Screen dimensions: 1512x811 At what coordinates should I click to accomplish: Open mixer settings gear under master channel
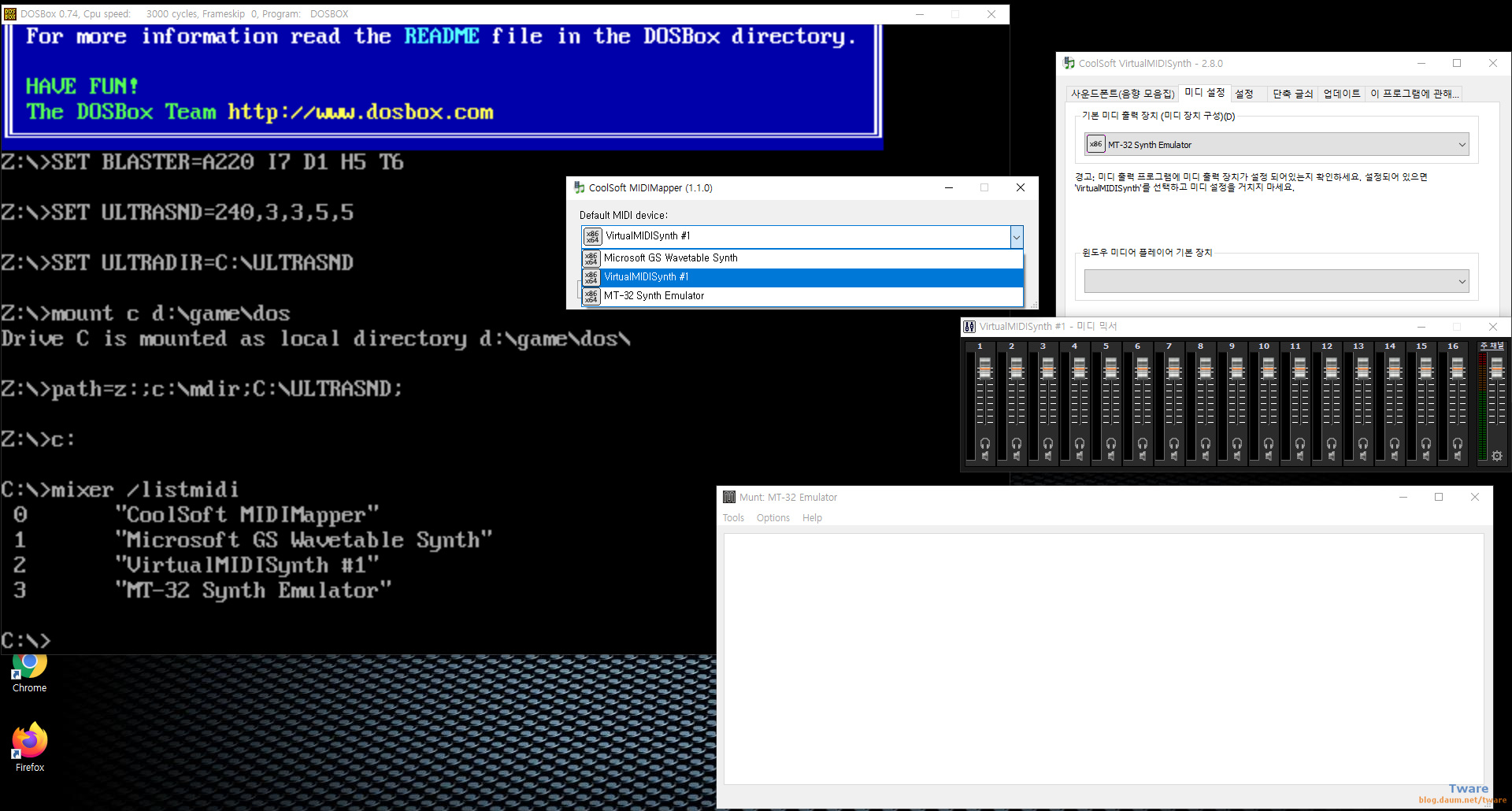pyautogui.click(x=1497, y=456)
